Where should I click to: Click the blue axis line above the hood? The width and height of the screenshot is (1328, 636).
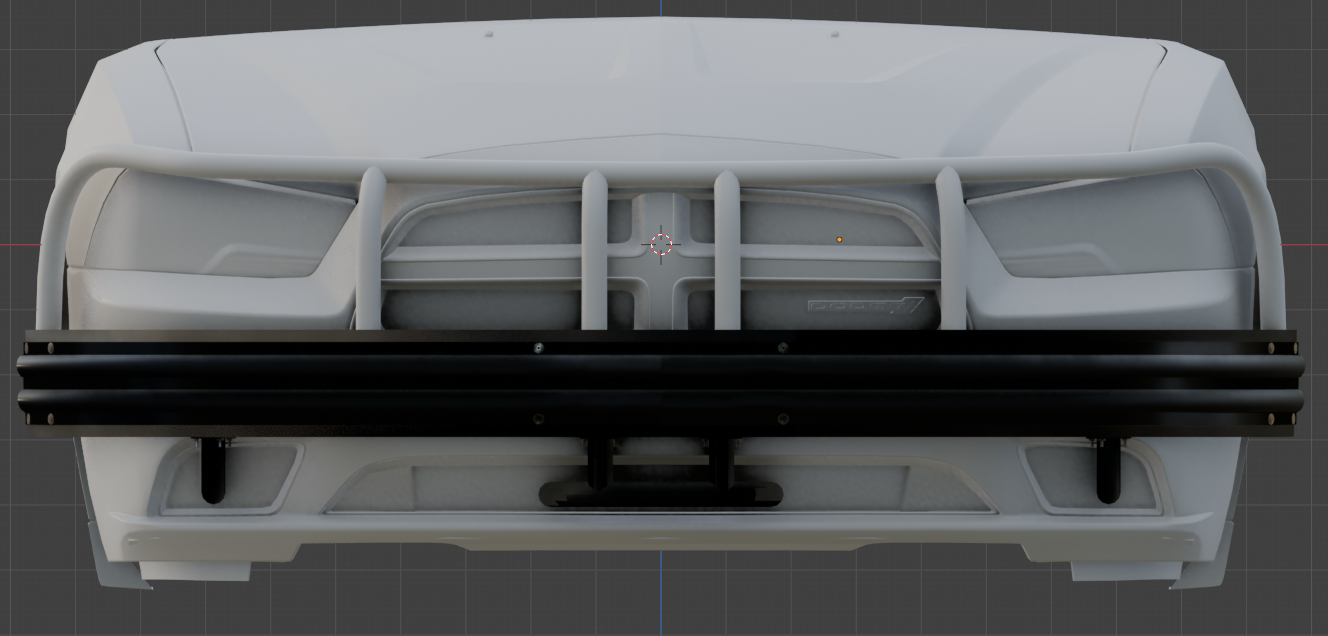coord(660,8)
